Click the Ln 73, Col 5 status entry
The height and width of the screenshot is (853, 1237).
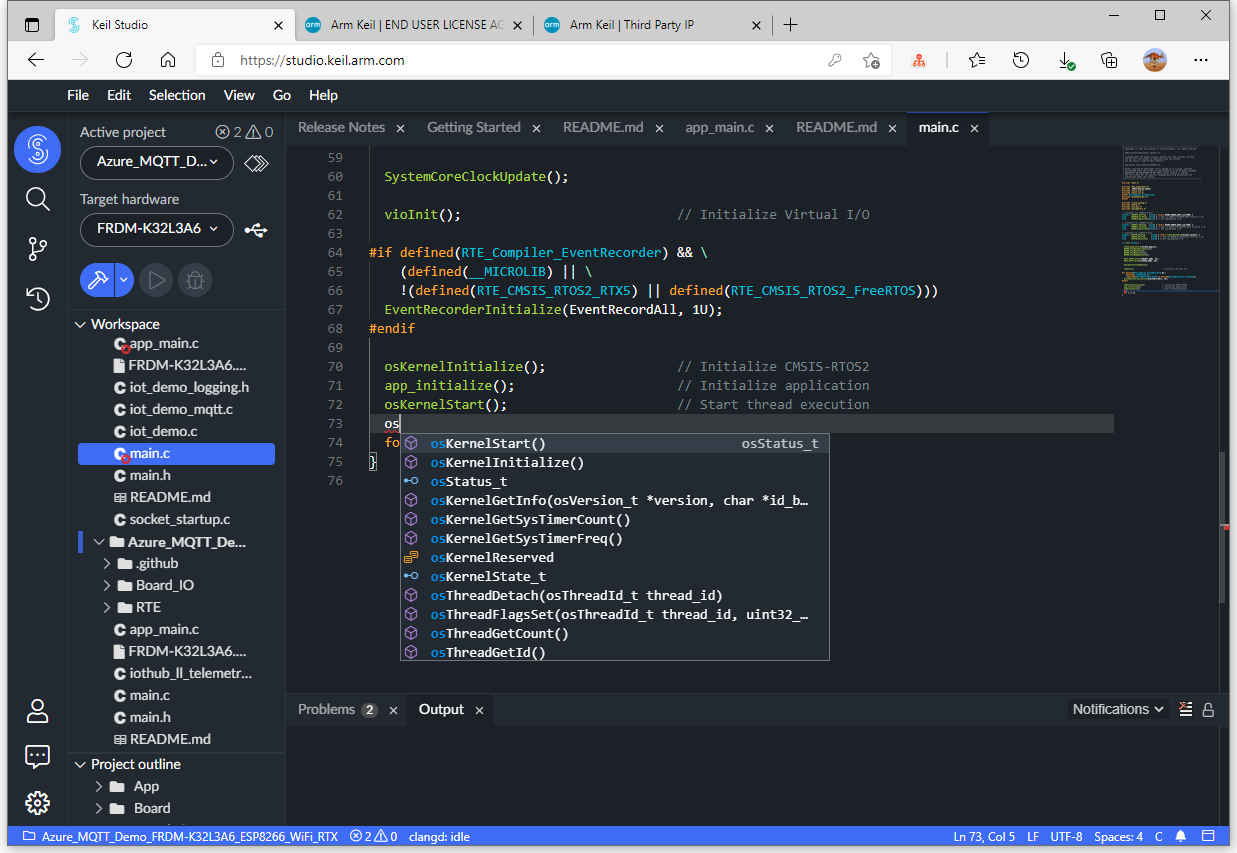(984, 836)
